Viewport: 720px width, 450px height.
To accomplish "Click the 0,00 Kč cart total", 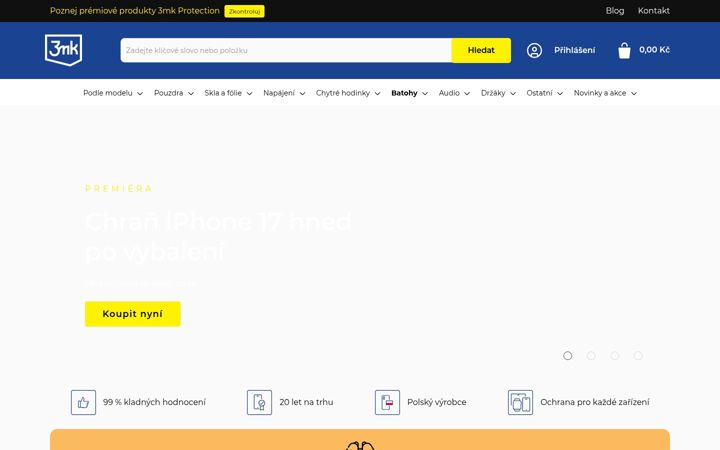I will click(x=654, y=50).
